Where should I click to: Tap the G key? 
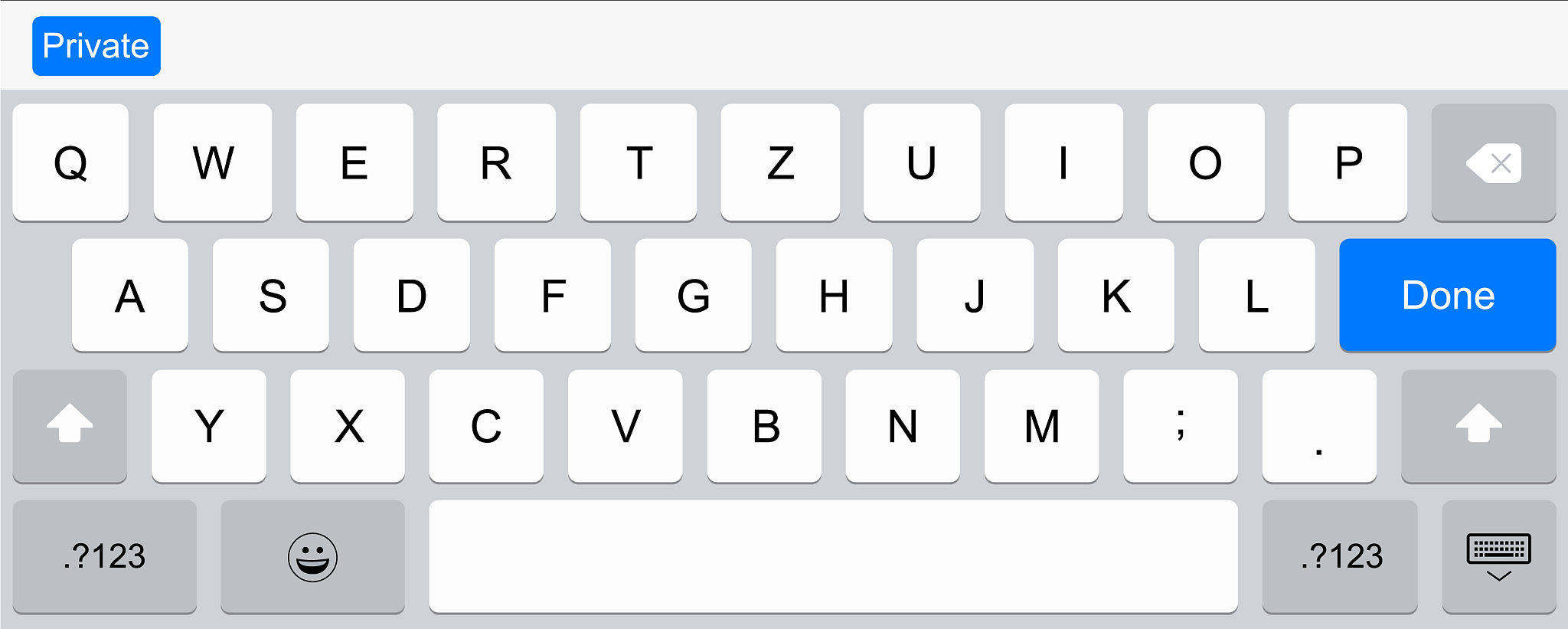point(693,295)
